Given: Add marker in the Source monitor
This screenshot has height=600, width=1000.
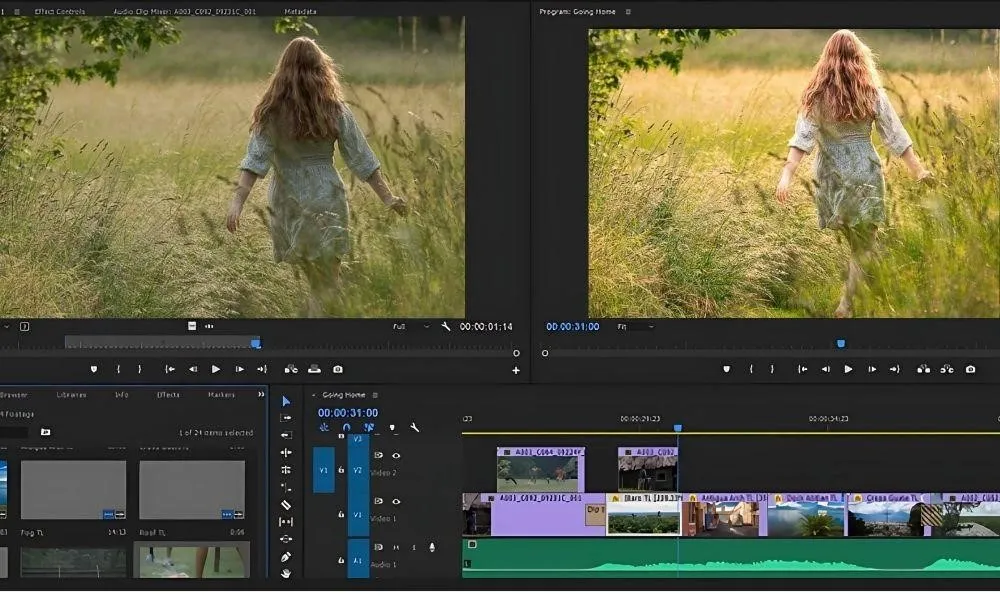Looking at the screenshot, I should pyautogui.click(x=94, y=369).
